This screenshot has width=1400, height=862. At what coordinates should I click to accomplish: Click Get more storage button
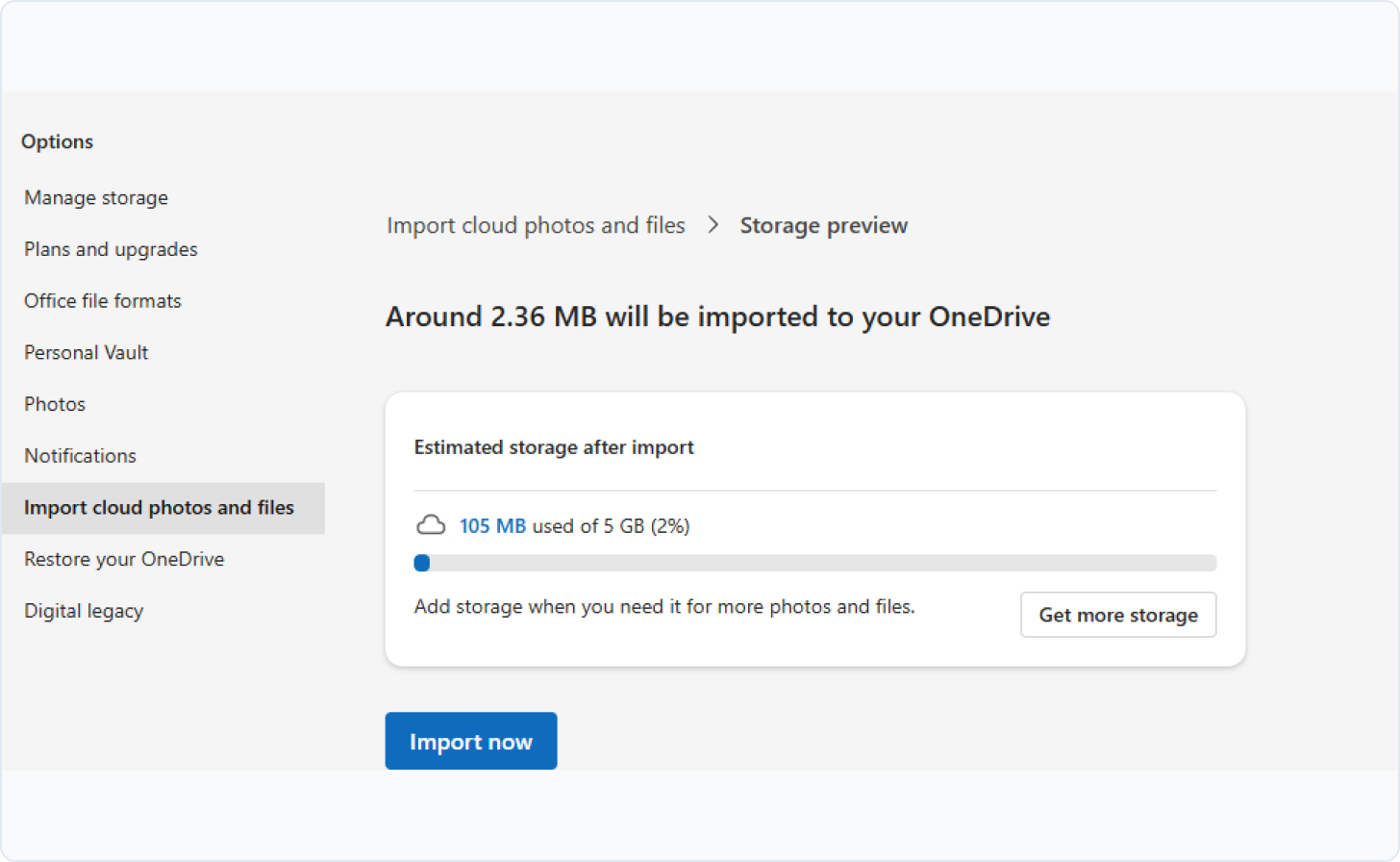point(1118,615)
